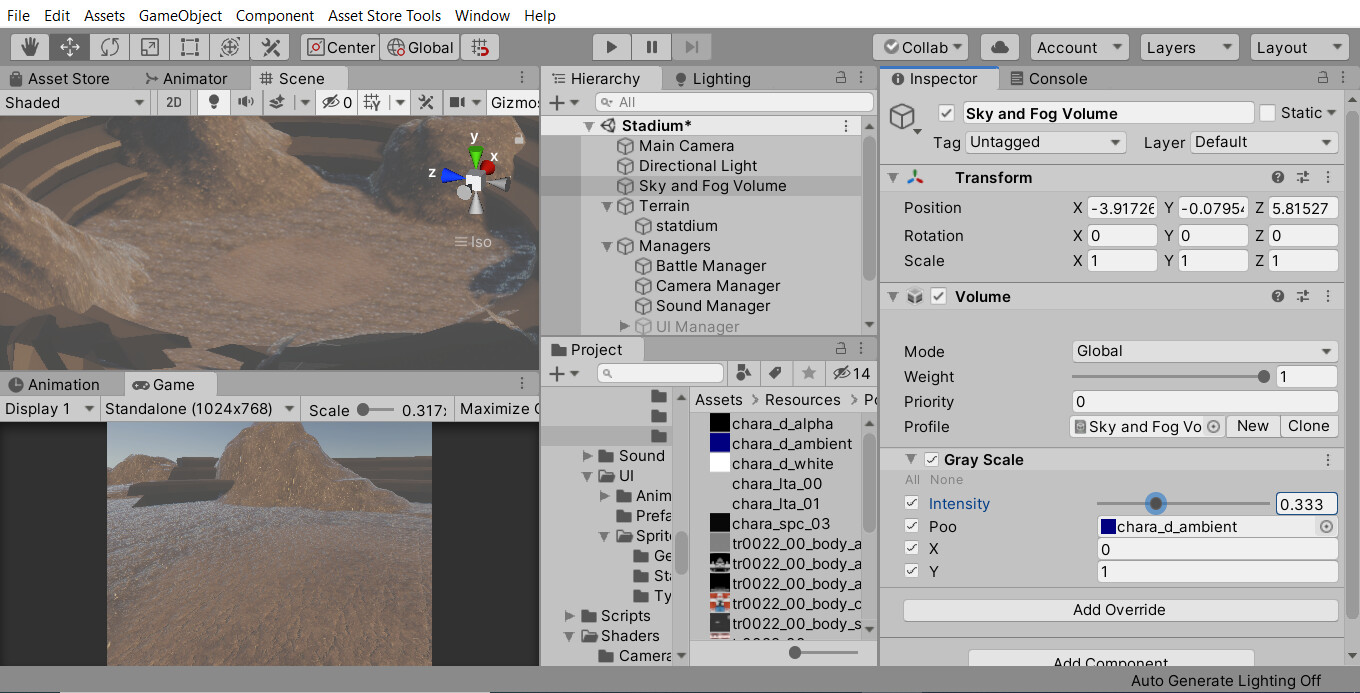Select the Rotate tool

108,46
